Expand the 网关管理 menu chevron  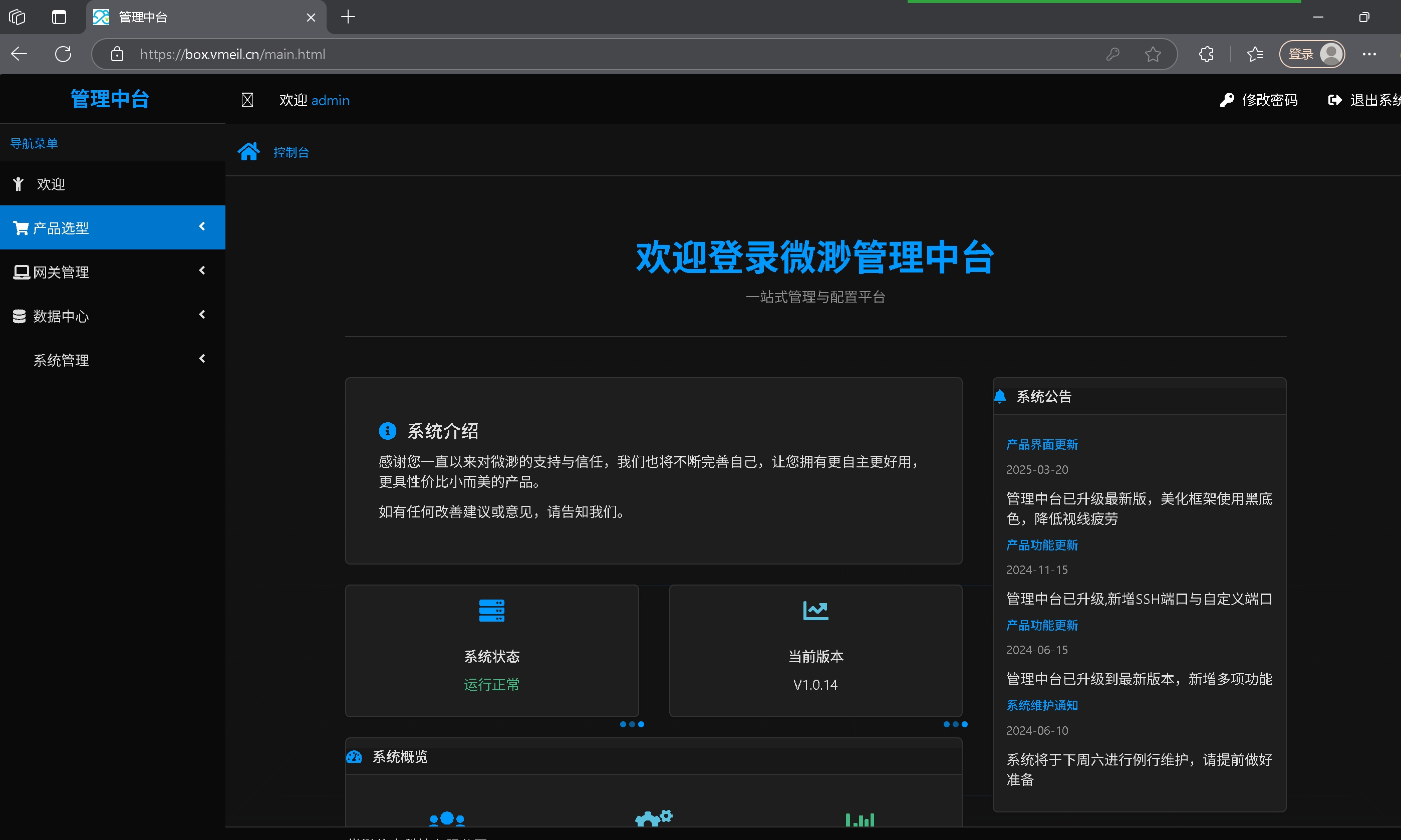coord(202,270)
